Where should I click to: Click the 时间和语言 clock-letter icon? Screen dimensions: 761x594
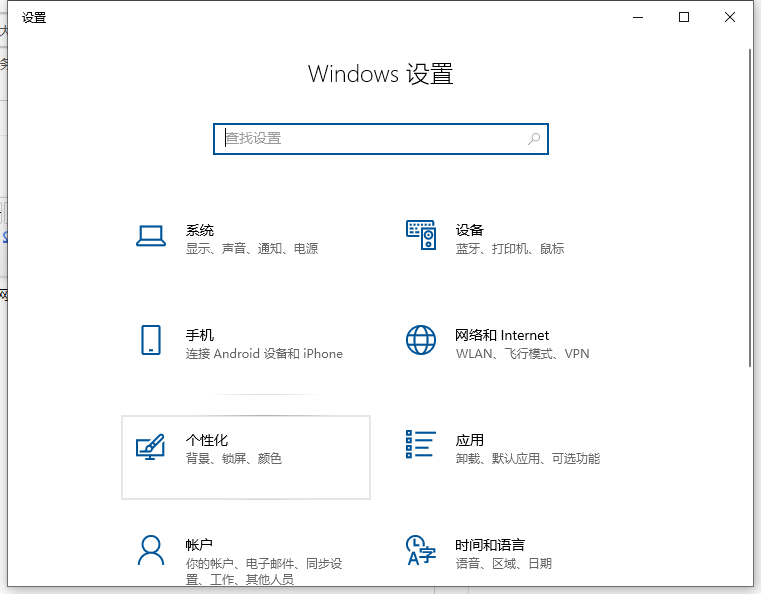[x=420, y=550]
